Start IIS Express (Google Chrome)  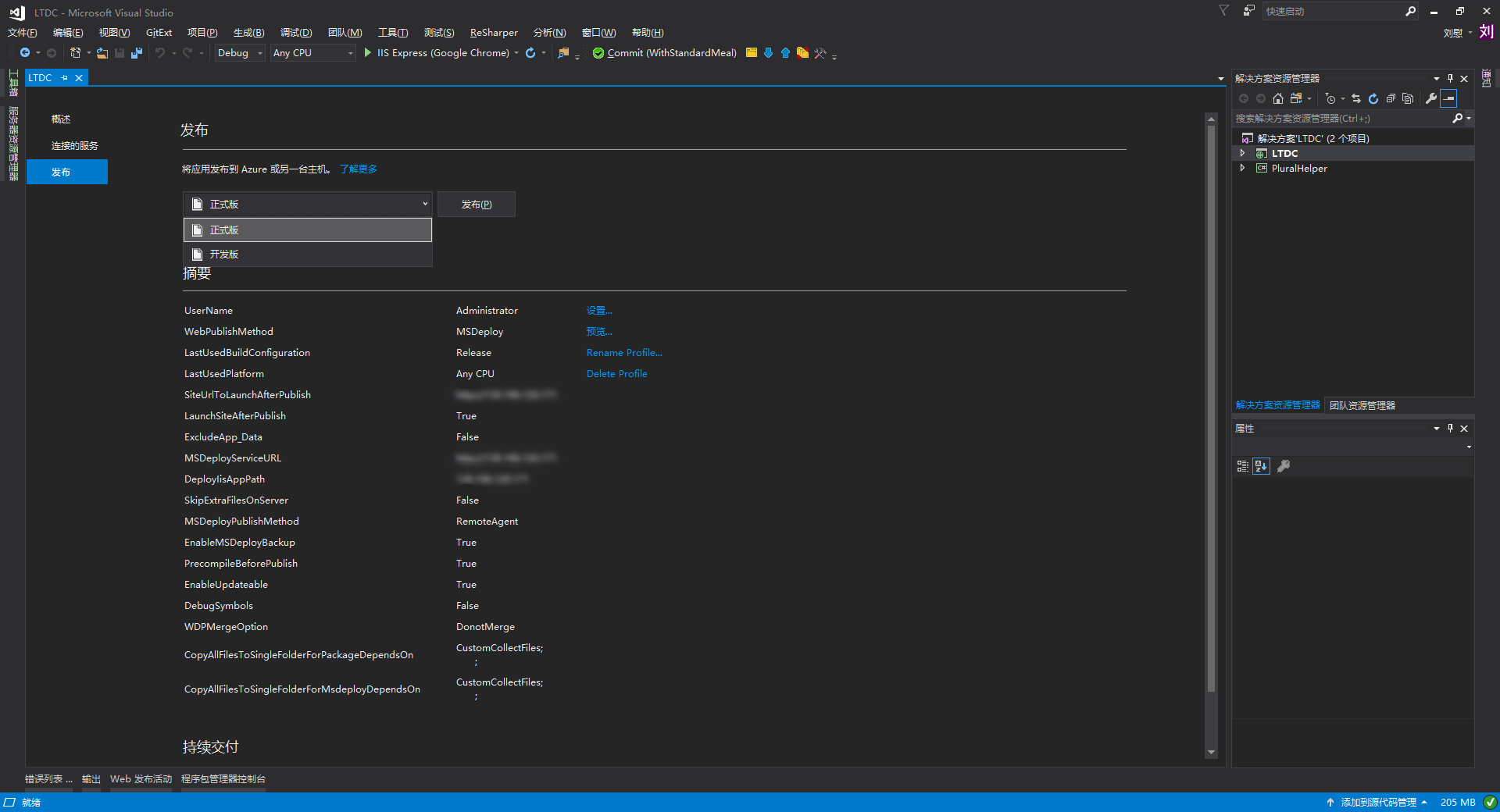[x=436, y=53]
